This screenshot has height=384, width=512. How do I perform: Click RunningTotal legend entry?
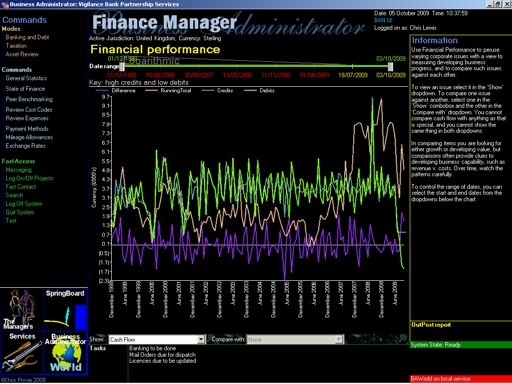(168, 91)
